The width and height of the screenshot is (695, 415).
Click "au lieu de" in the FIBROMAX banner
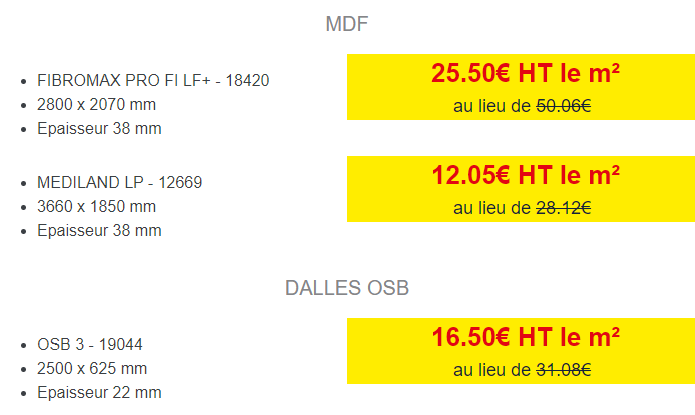click(492, 106)
